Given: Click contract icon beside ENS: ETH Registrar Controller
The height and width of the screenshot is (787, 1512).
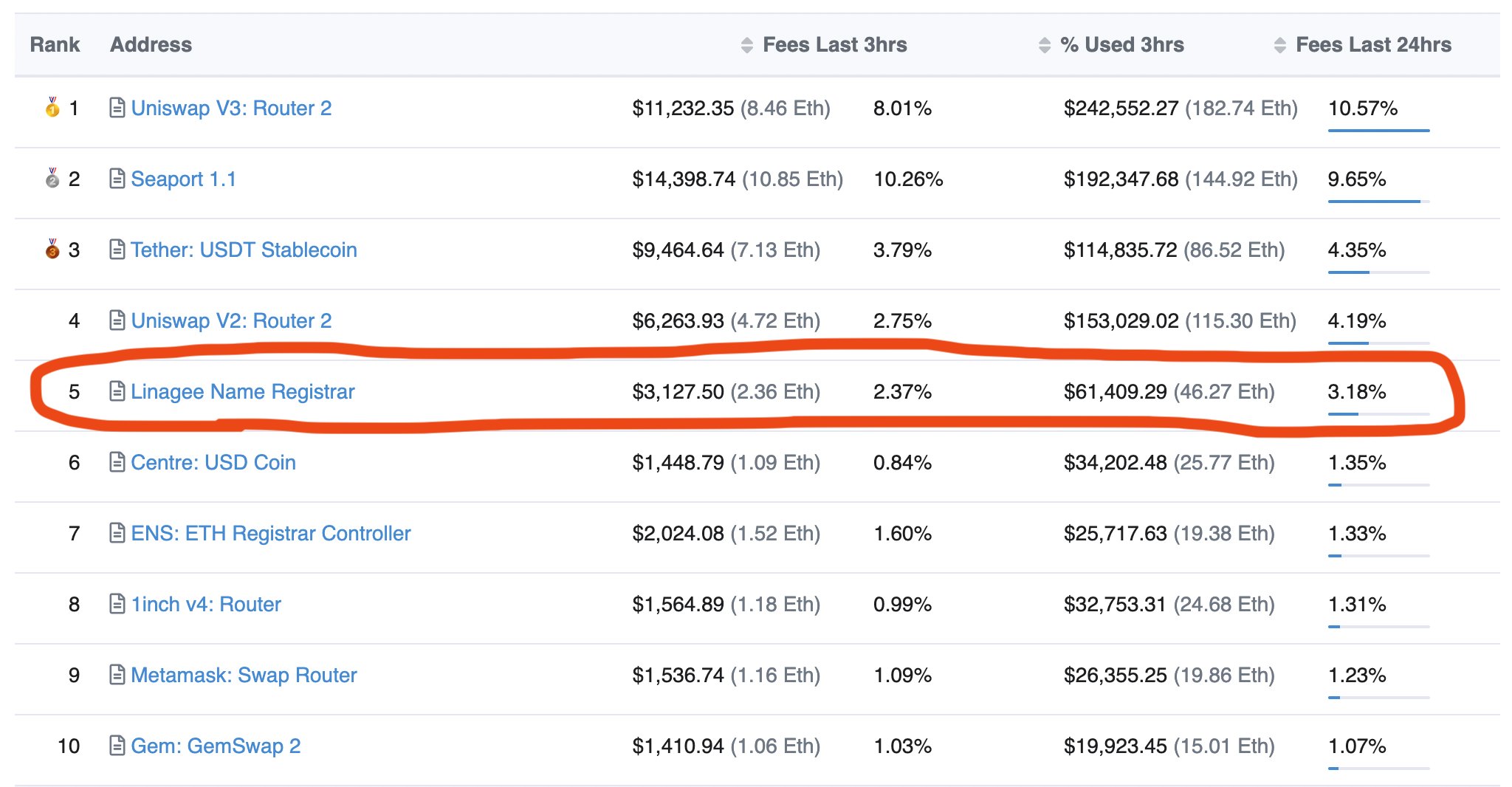Looking at the screenshot, I should click(117, 533).
